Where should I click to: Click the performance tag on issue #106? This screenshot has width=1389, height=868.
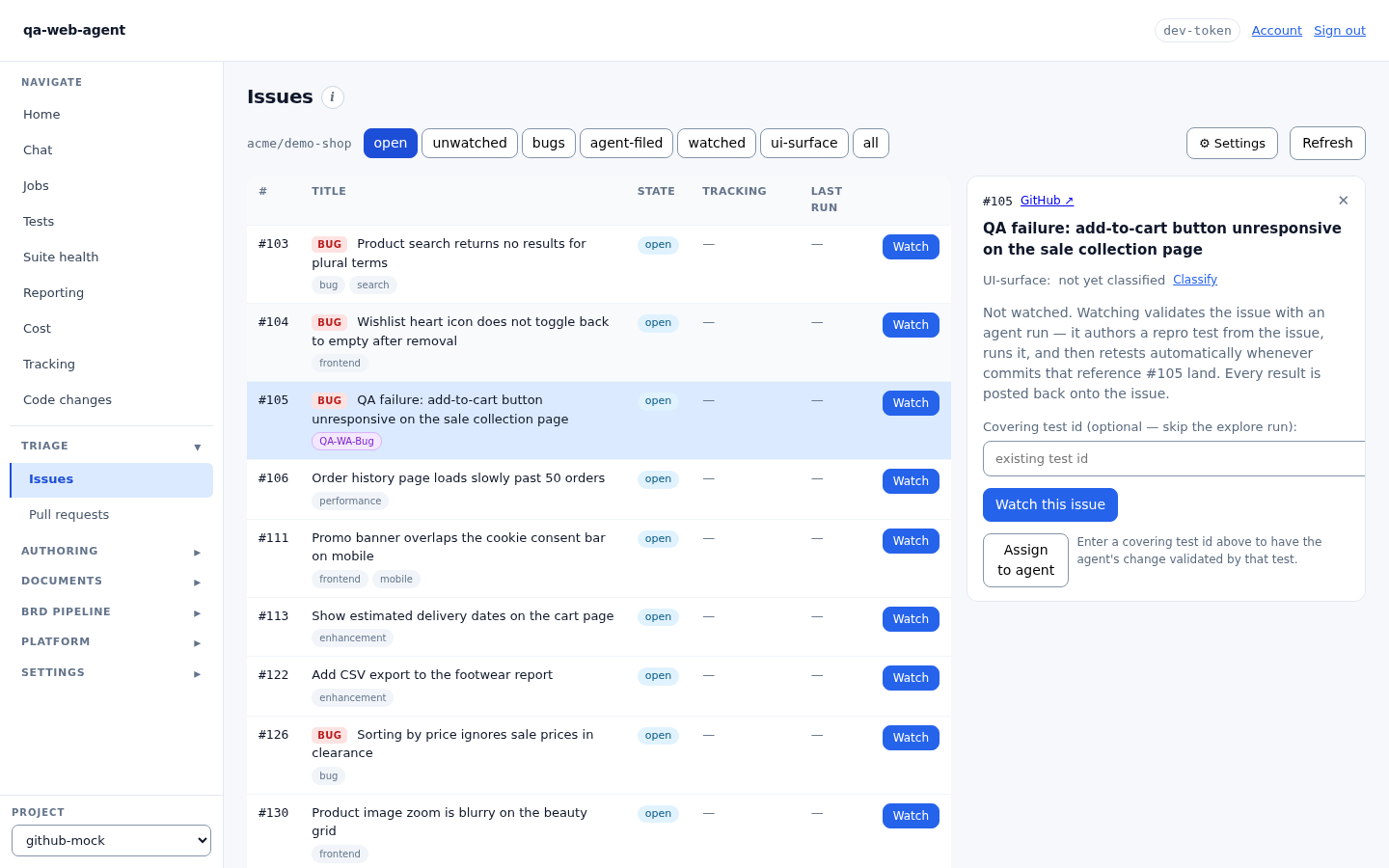[x=350, y=502]
